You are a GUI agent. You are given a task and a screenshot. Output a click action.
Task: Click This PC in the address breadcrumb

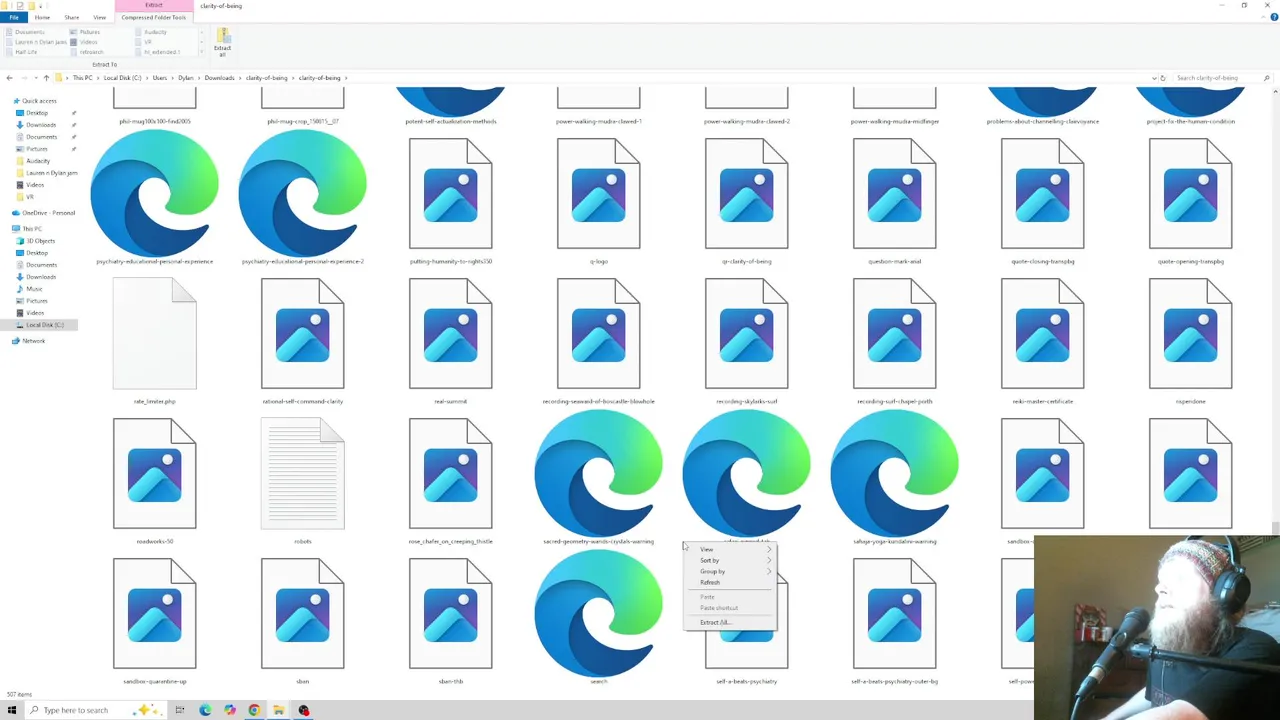coord(83,78)
